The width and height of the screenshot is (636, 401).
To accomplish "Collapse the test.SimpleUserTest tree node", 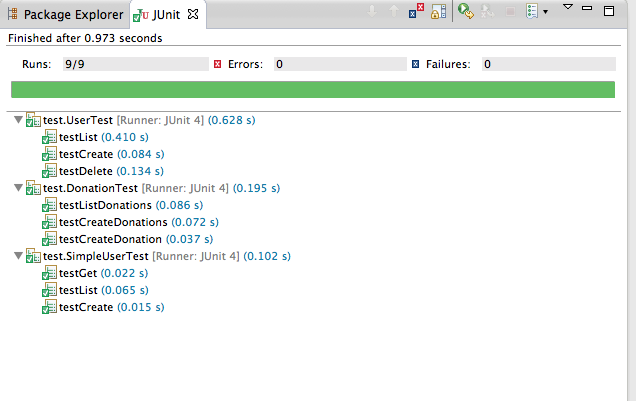I will (x=18, y=256).
